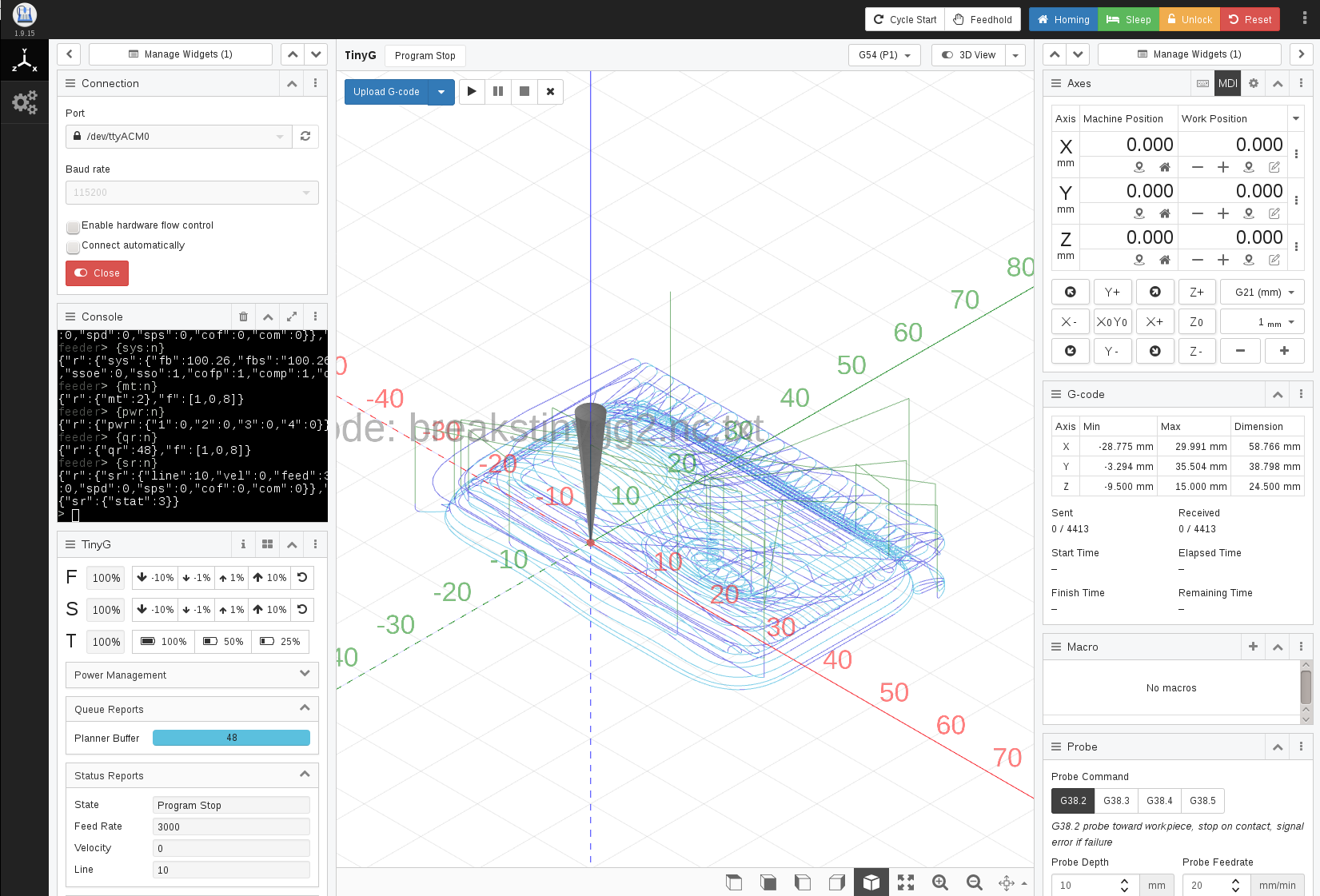Fit the G-code to screen in the viewport
The width and height of the screenshot is (1320, 896).
point(906,882)
